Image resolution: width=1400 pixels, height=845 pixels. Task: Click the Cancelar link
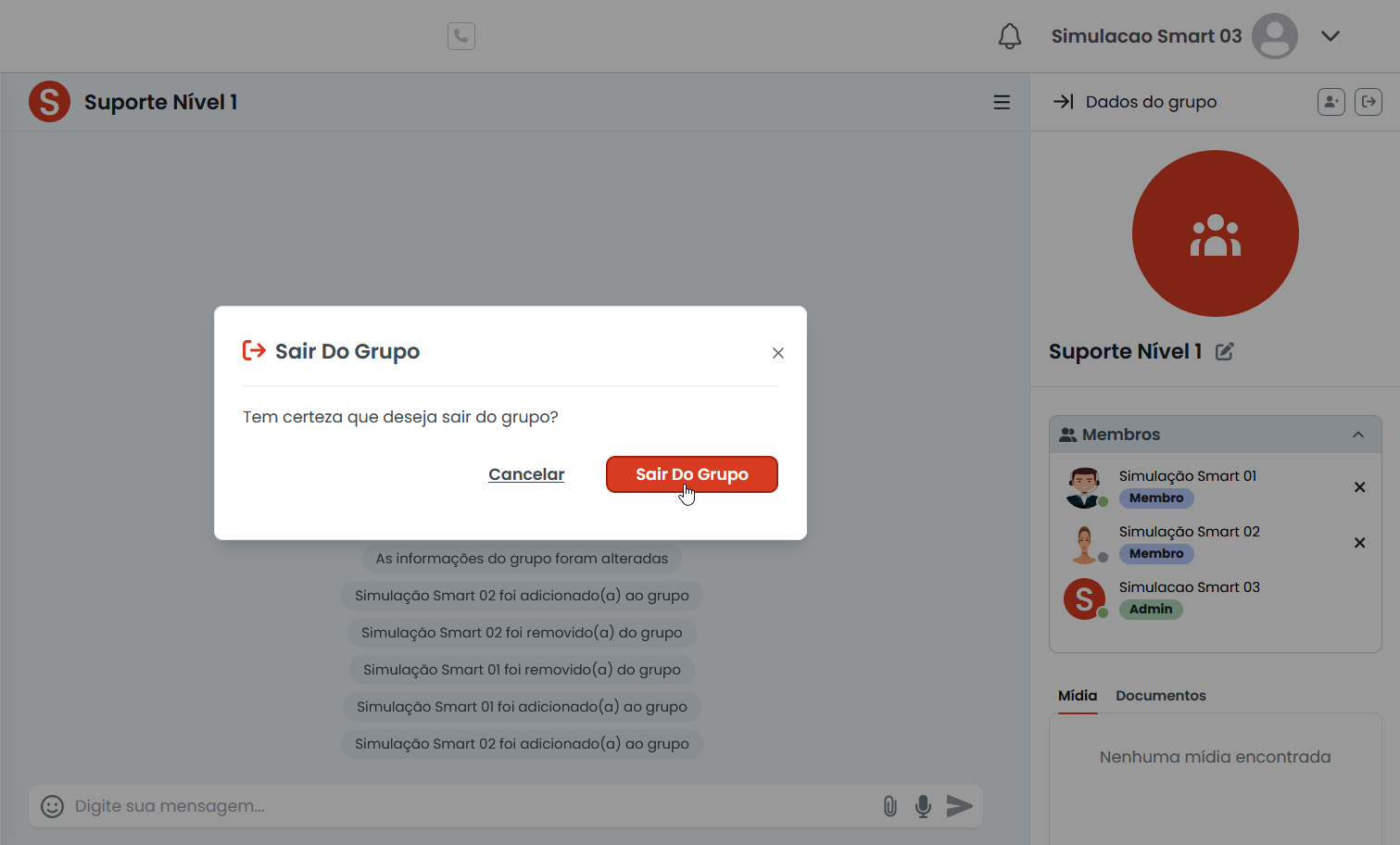pyautogui.click(x=526, y=474)
